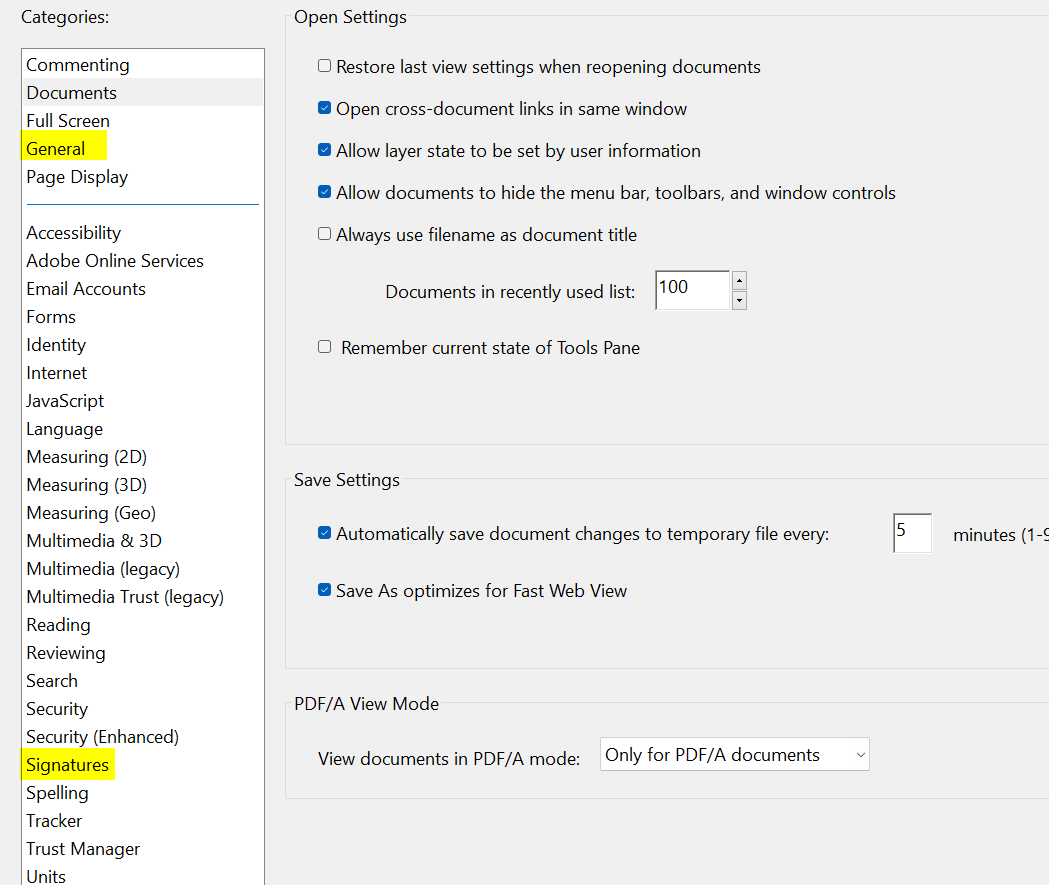1049x885 pixels.
Task: Select the Full Screen category
Action: (x=68, y=120)
